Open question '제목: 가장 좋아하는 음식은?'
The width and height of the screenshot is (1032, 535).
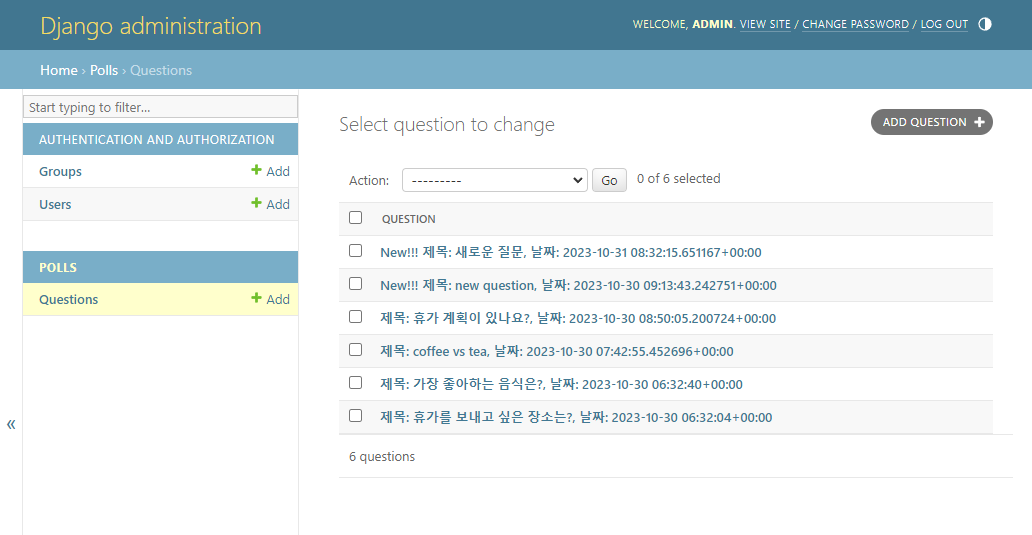pyautogui.click(x=561, y=384)
